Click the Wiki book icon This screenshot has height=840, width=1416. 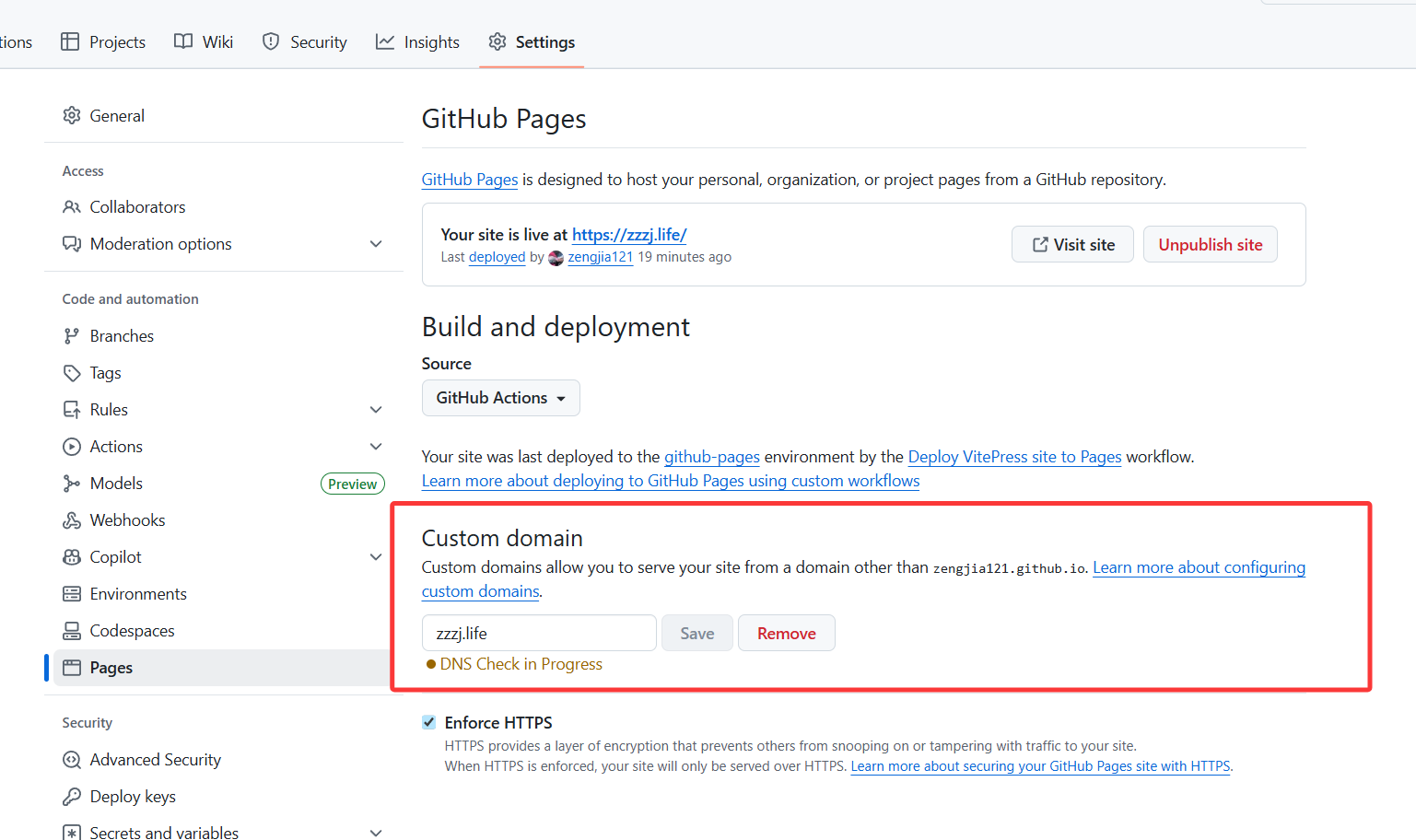click(x=183, y=41)
